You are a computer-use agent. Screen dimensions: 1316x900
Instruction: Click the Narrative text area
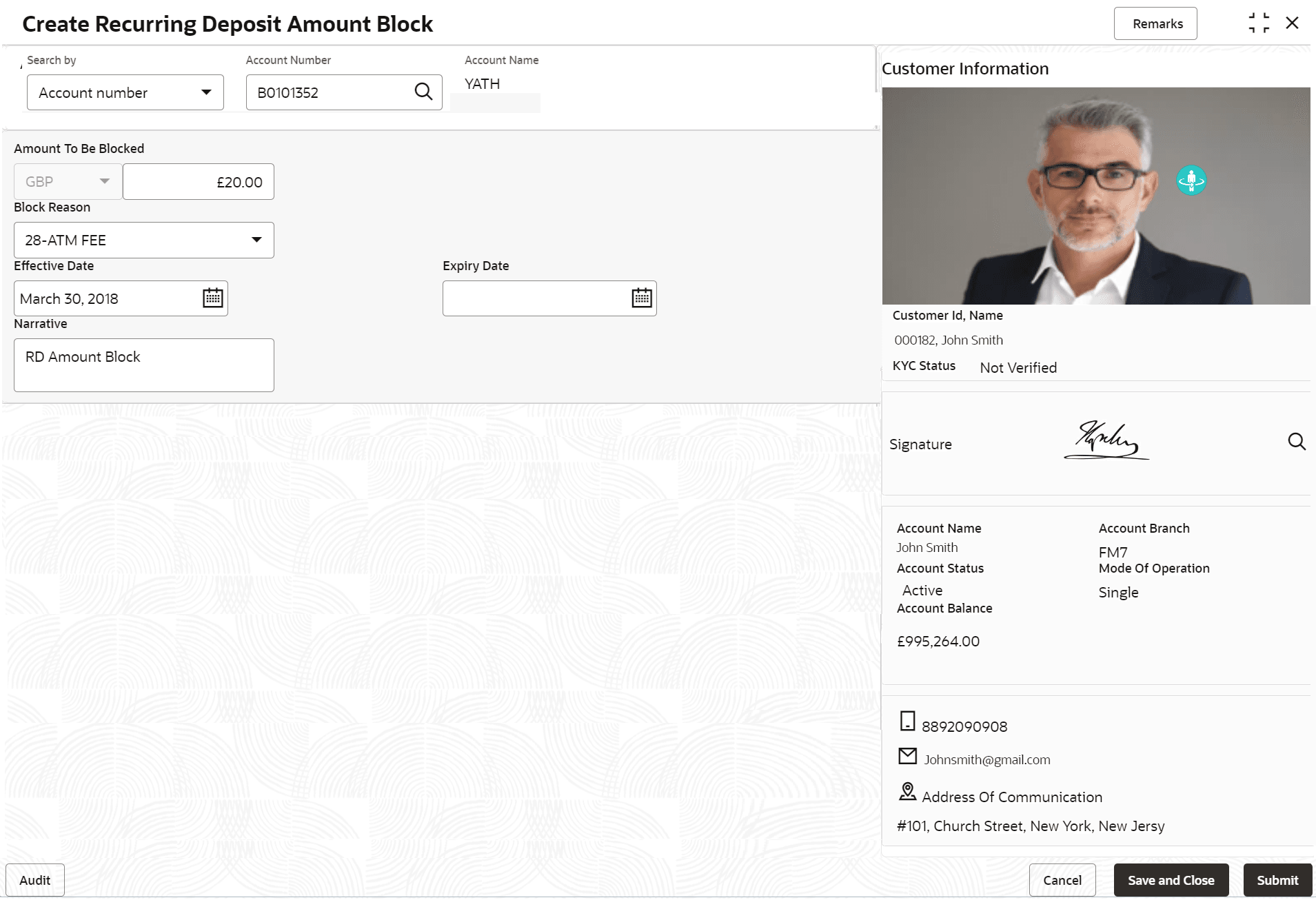click(144, 365)
